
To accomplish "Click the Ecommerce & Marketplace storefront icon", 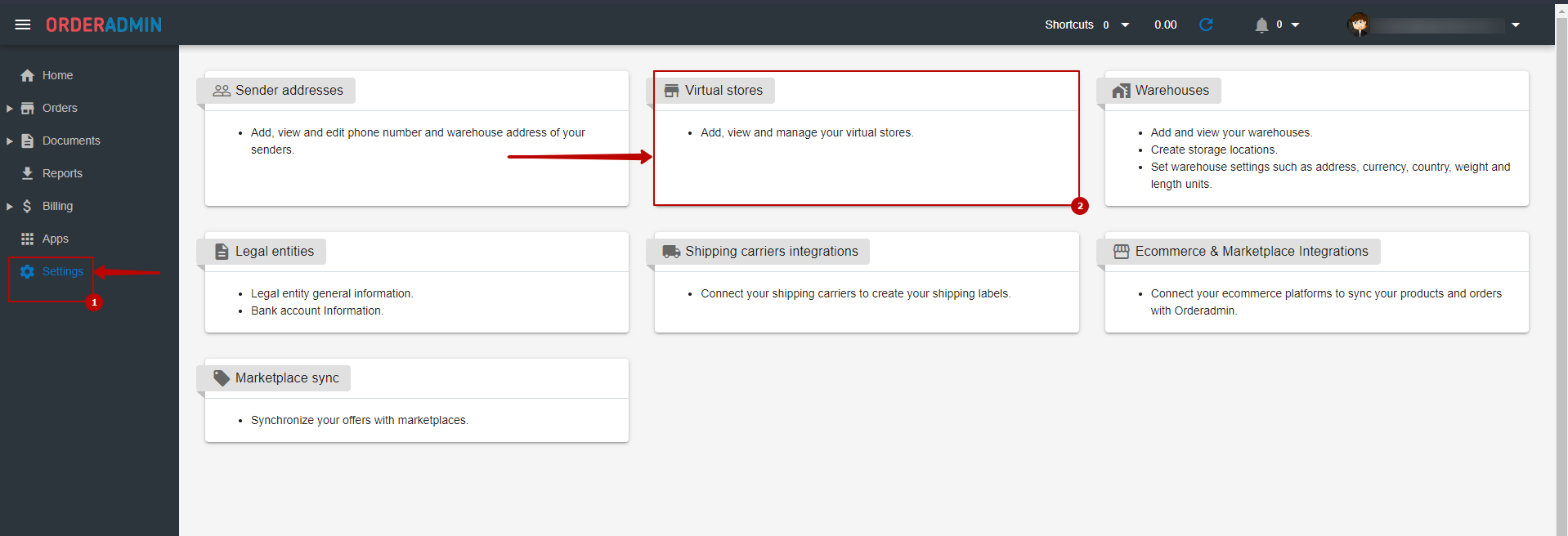I will pyautogui.click(x=1122, y=252).
